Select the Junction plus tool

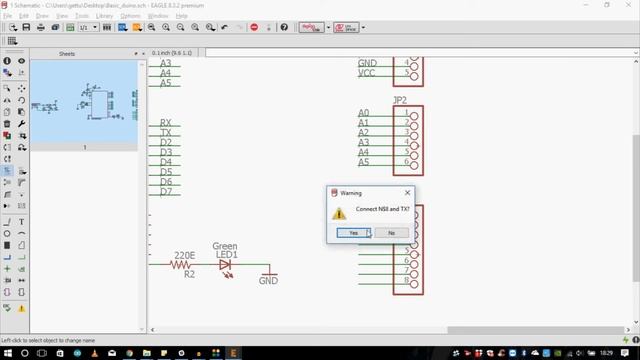tap(7, 269)
